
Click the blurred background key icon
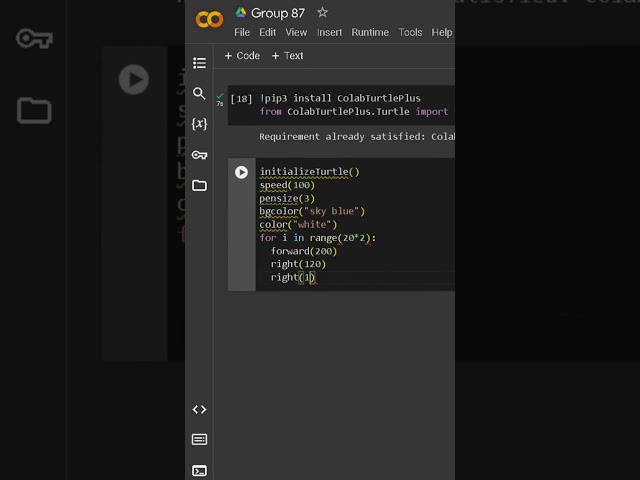[x=34, y=38]
